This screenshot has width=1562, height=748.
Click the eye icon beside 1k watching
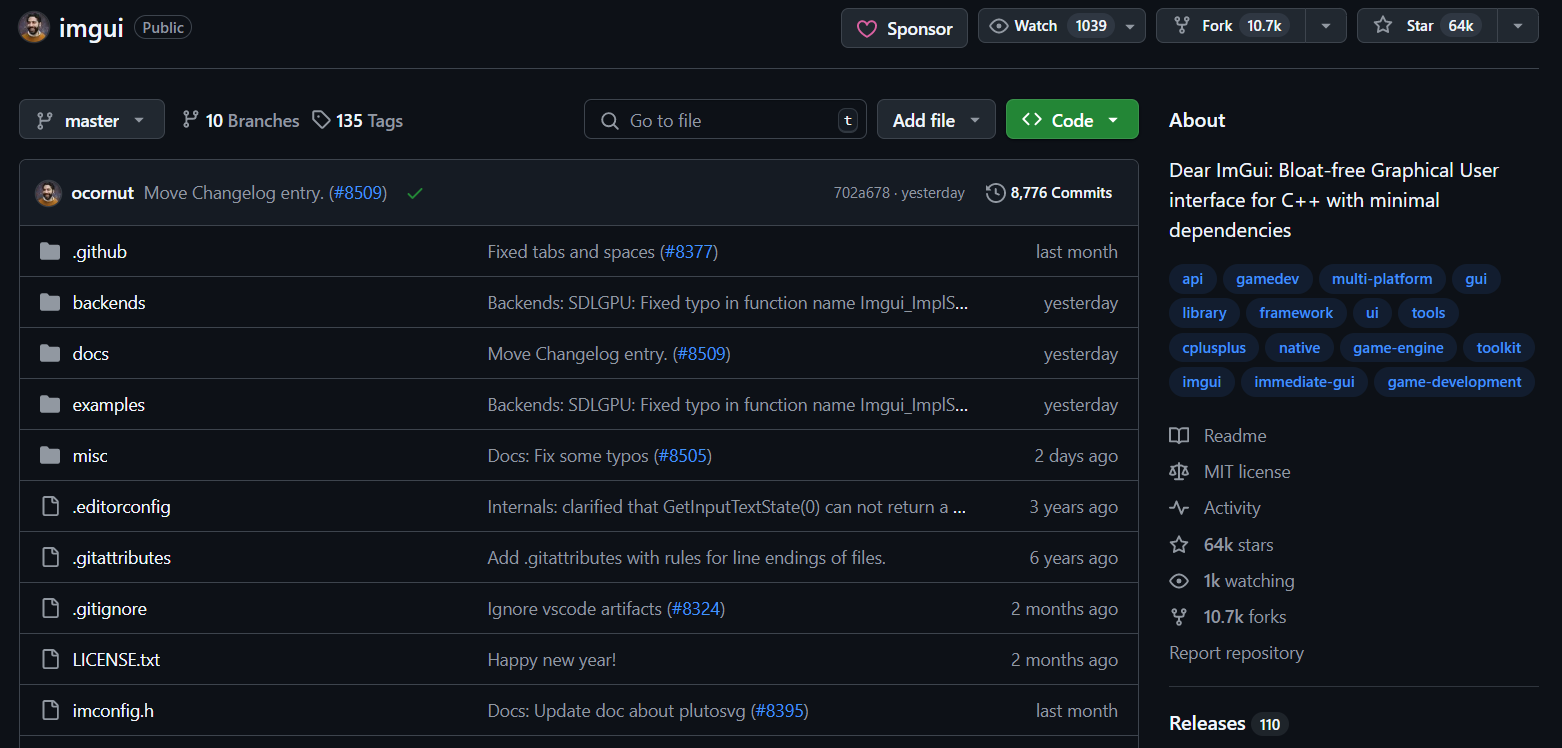coord(1179,581)
